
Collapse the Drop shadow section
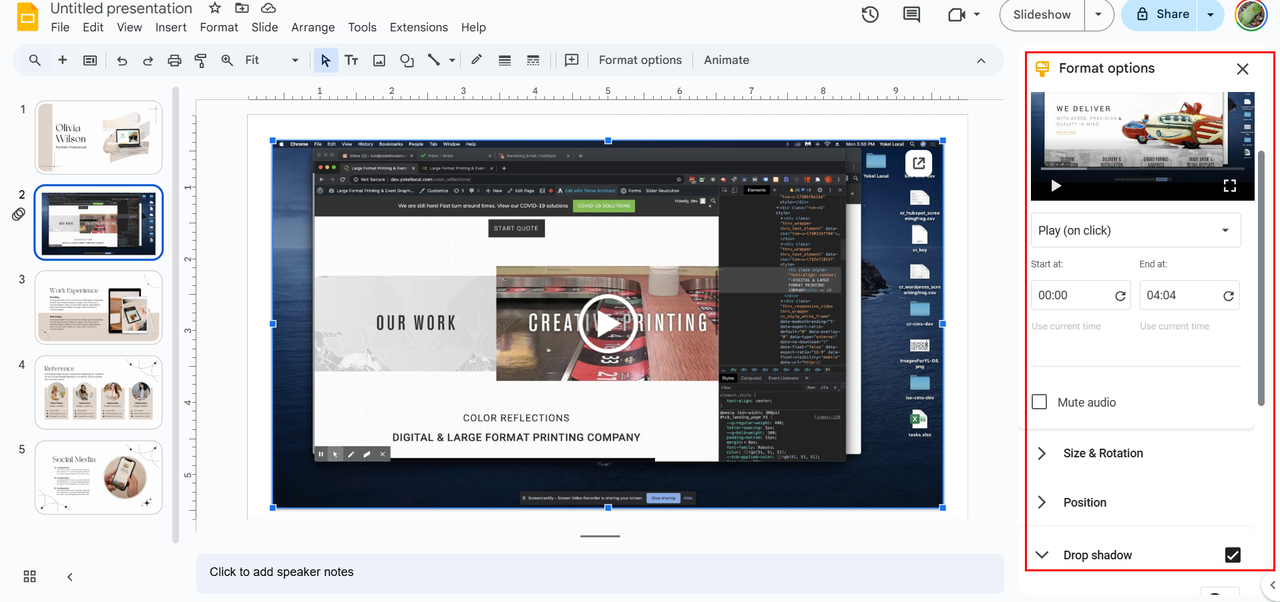(1042, 555)
